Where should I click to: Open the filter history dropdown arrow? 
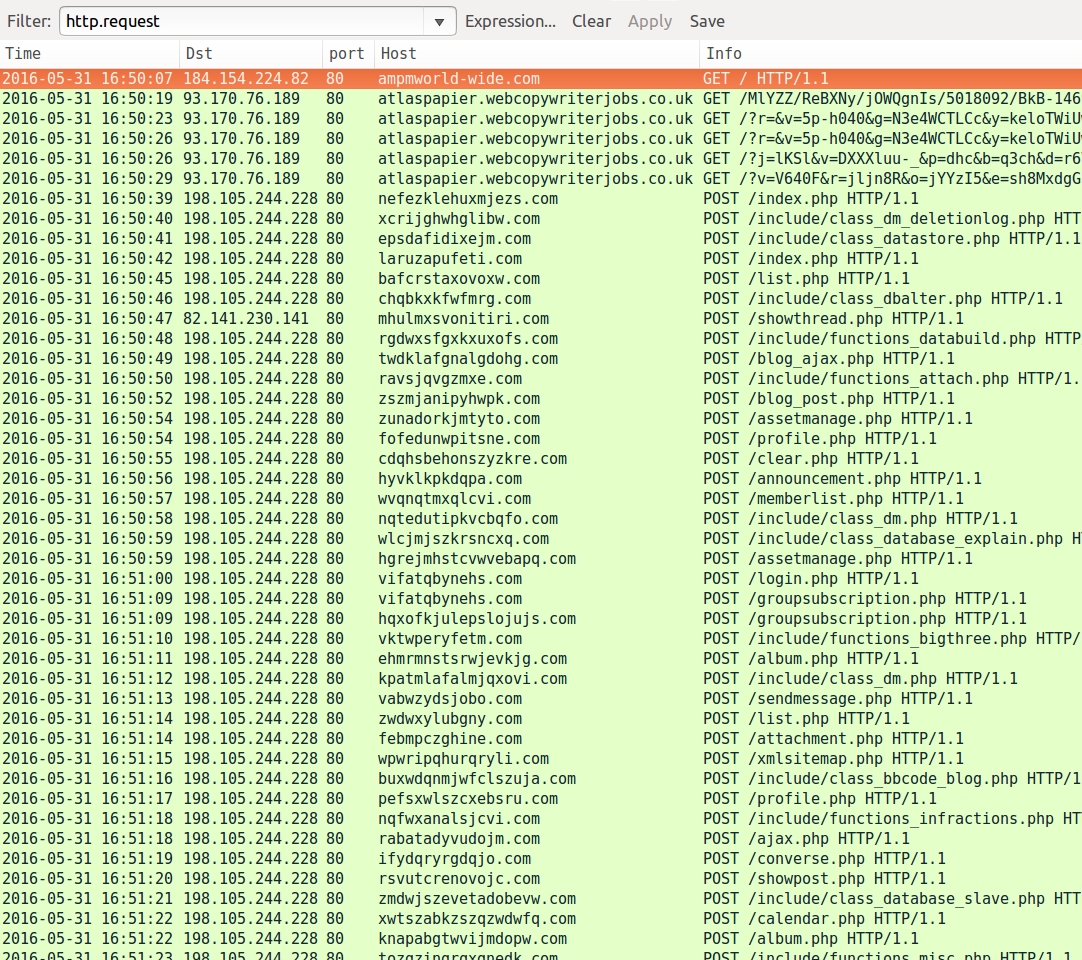[x=439, y=22]
